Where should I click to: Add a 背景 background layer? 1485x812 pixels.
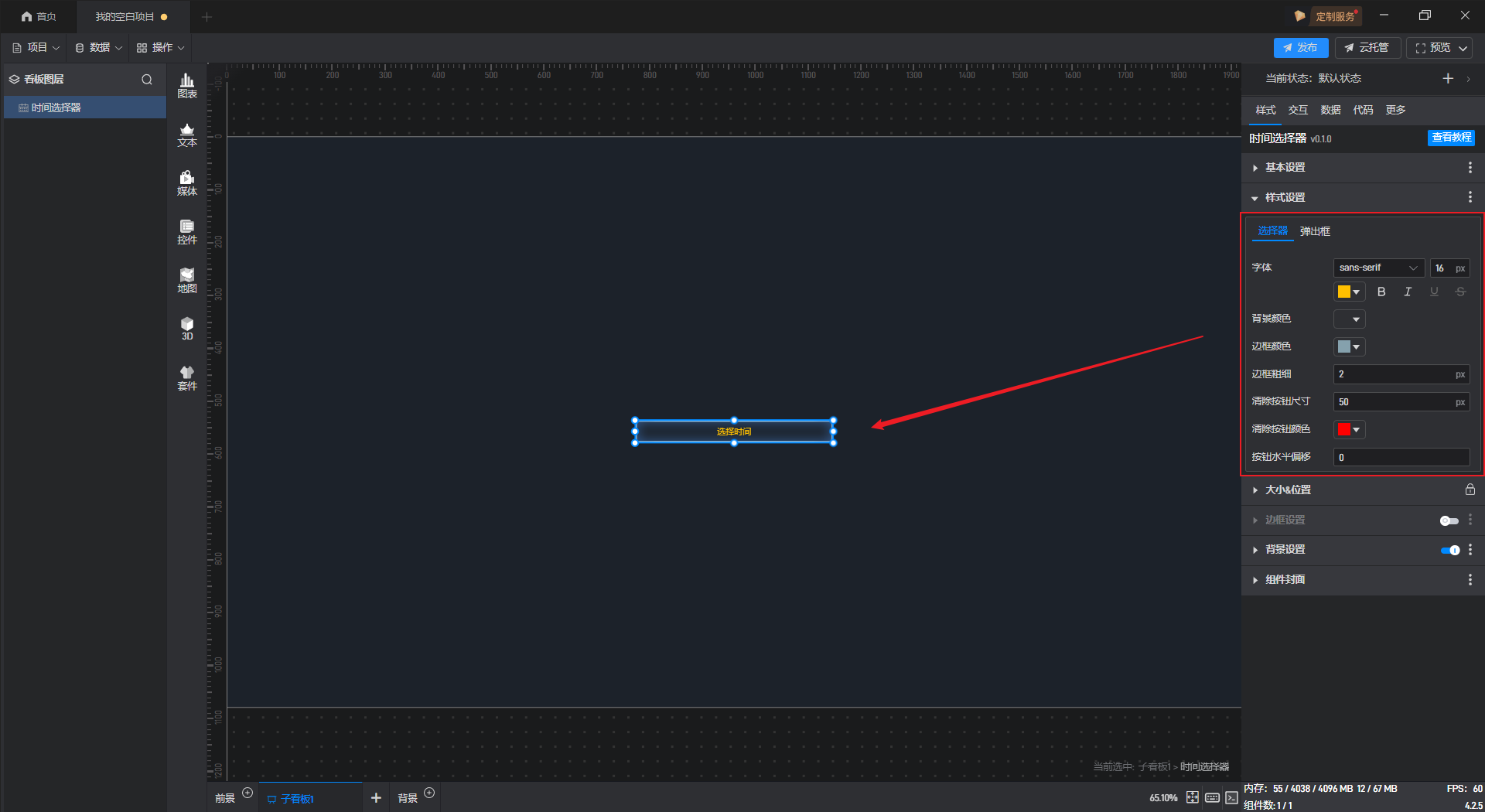tap(429, 793)
